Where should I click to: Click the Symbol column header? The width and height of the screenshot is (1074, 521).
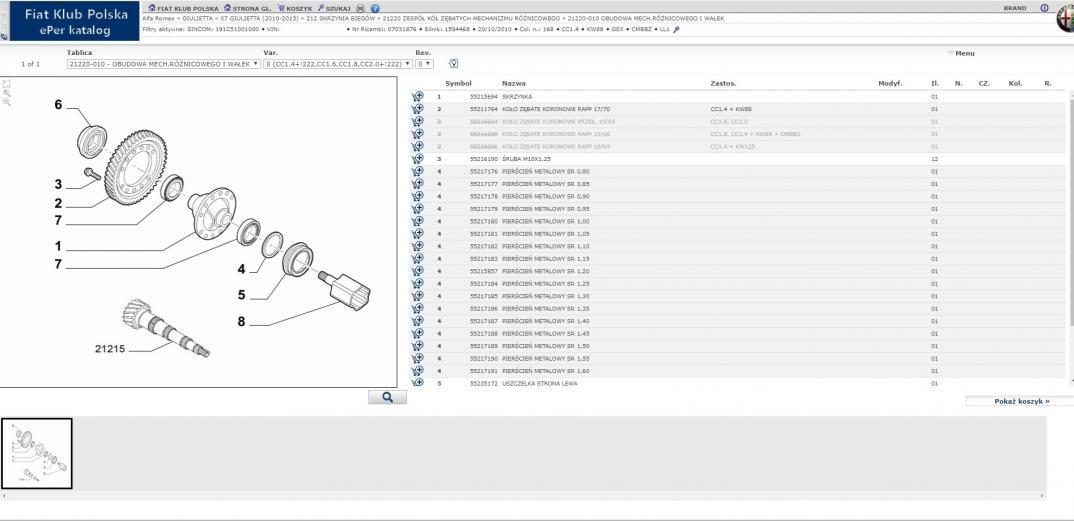coord(458,84)
